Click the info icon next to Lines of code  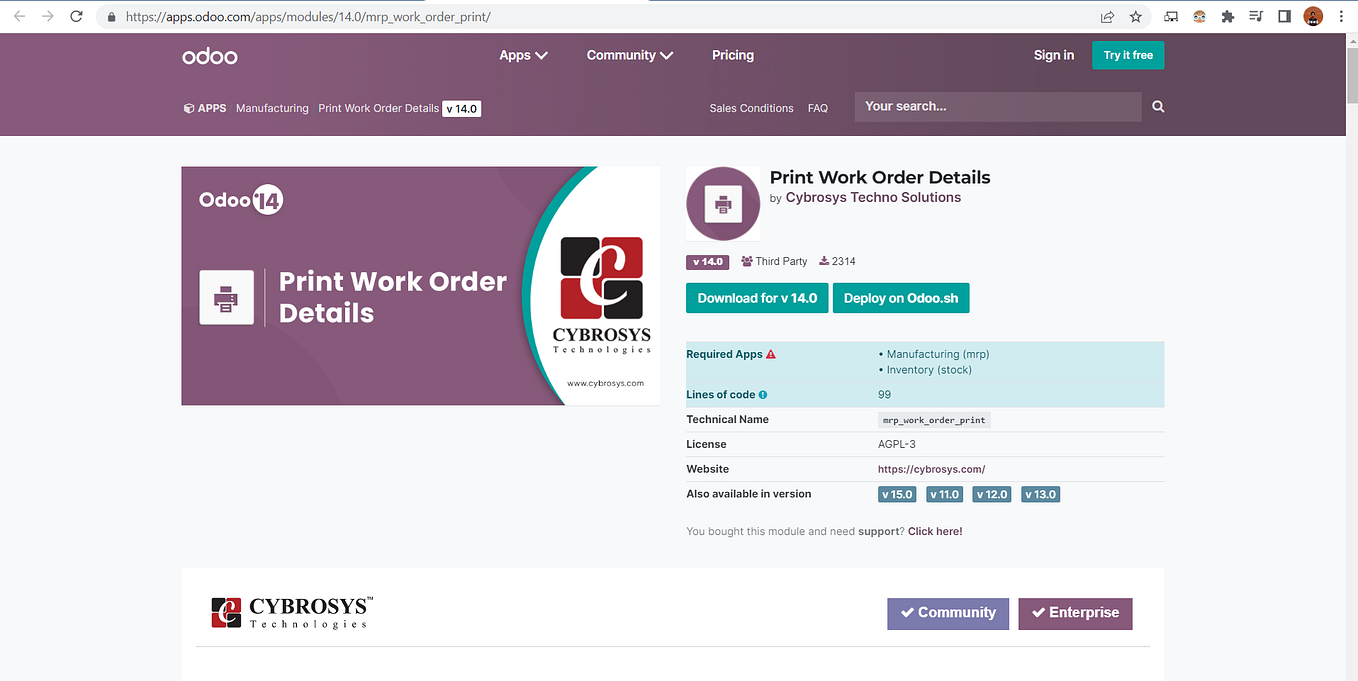pyautogui.click(x=761, y=394)
